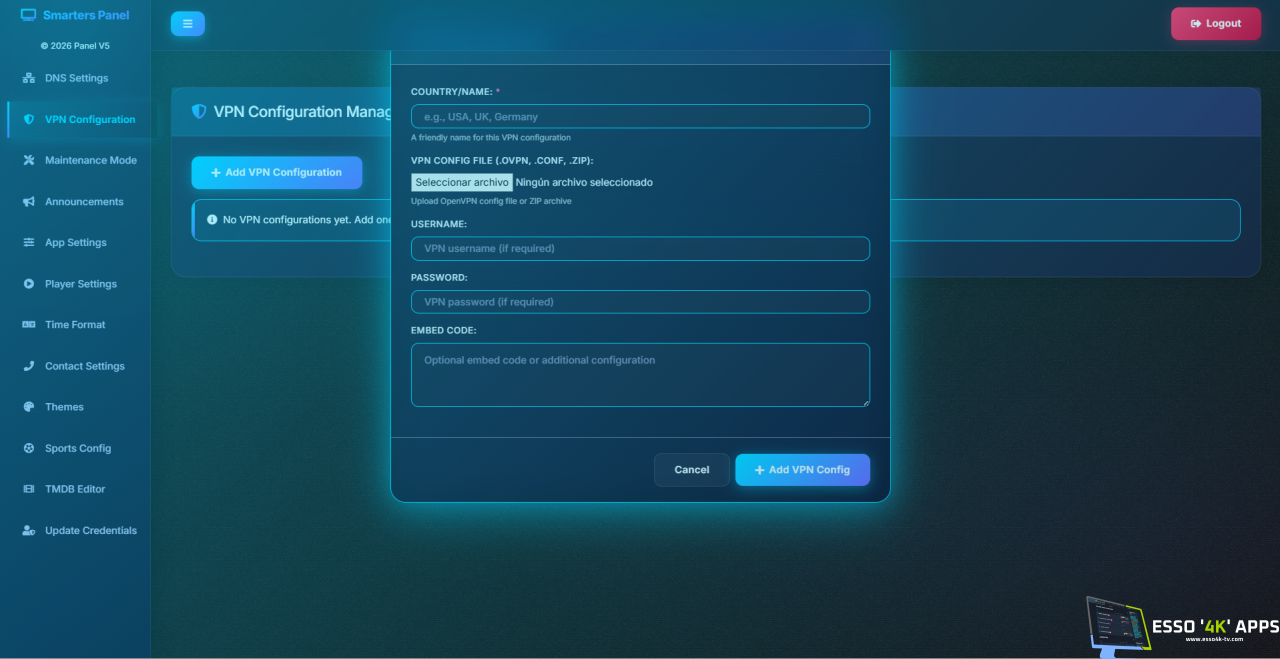Click the hamburger menu toggle button
Viewport: 1280px width, 659px height.
click(x=187, y=24)
